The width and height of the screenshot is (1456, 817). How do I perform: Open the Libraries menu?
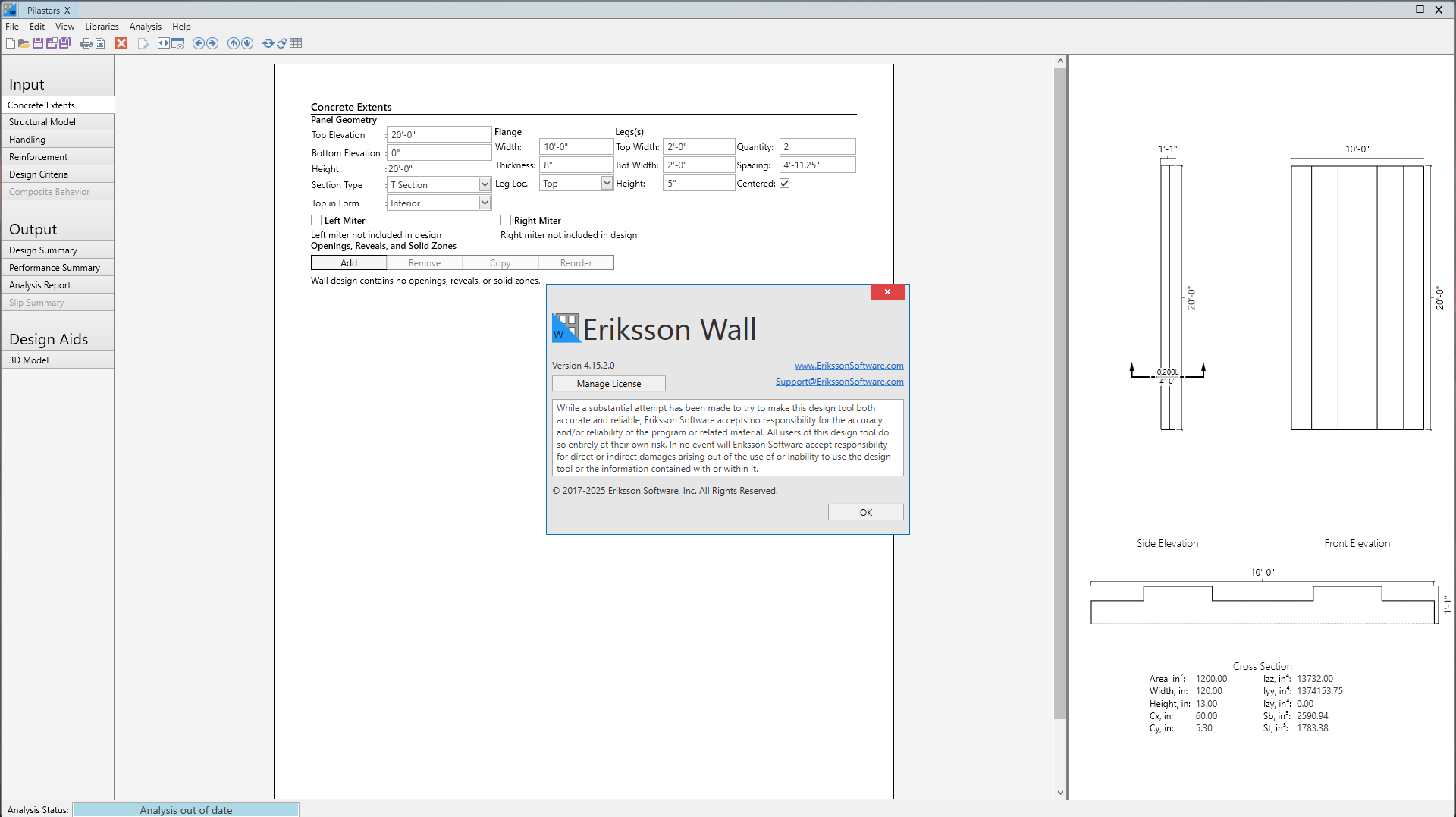click(x=102, y=27)
